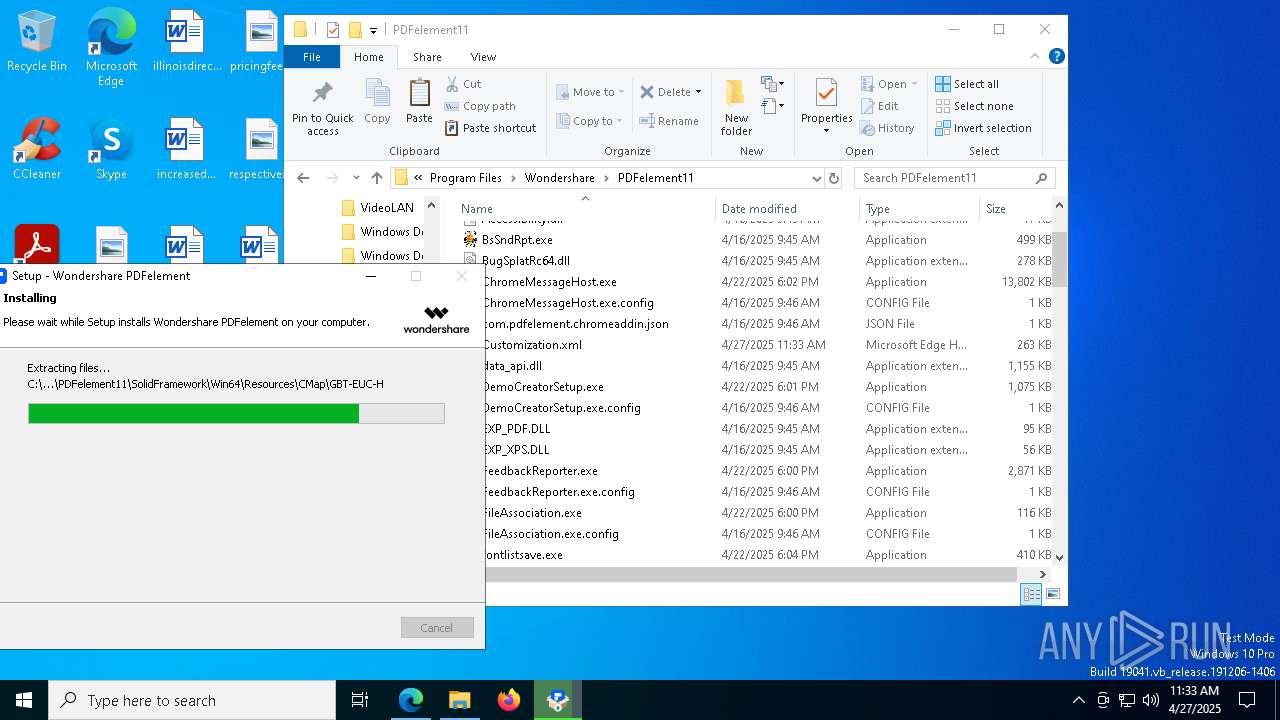
Task: Click Select none in ribbon
Action: 974,106
